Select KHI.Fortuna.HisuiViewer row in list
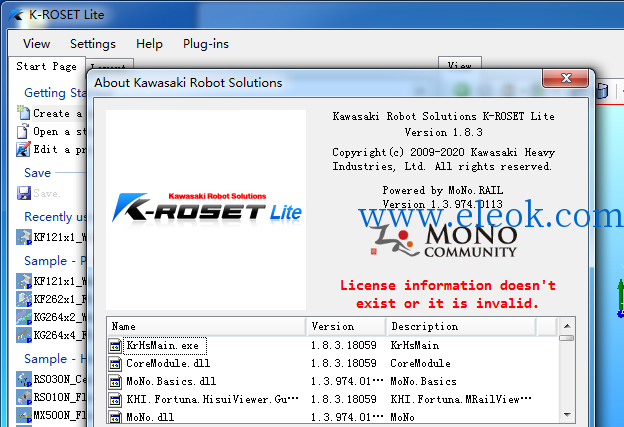 click(x=332, y=399)
